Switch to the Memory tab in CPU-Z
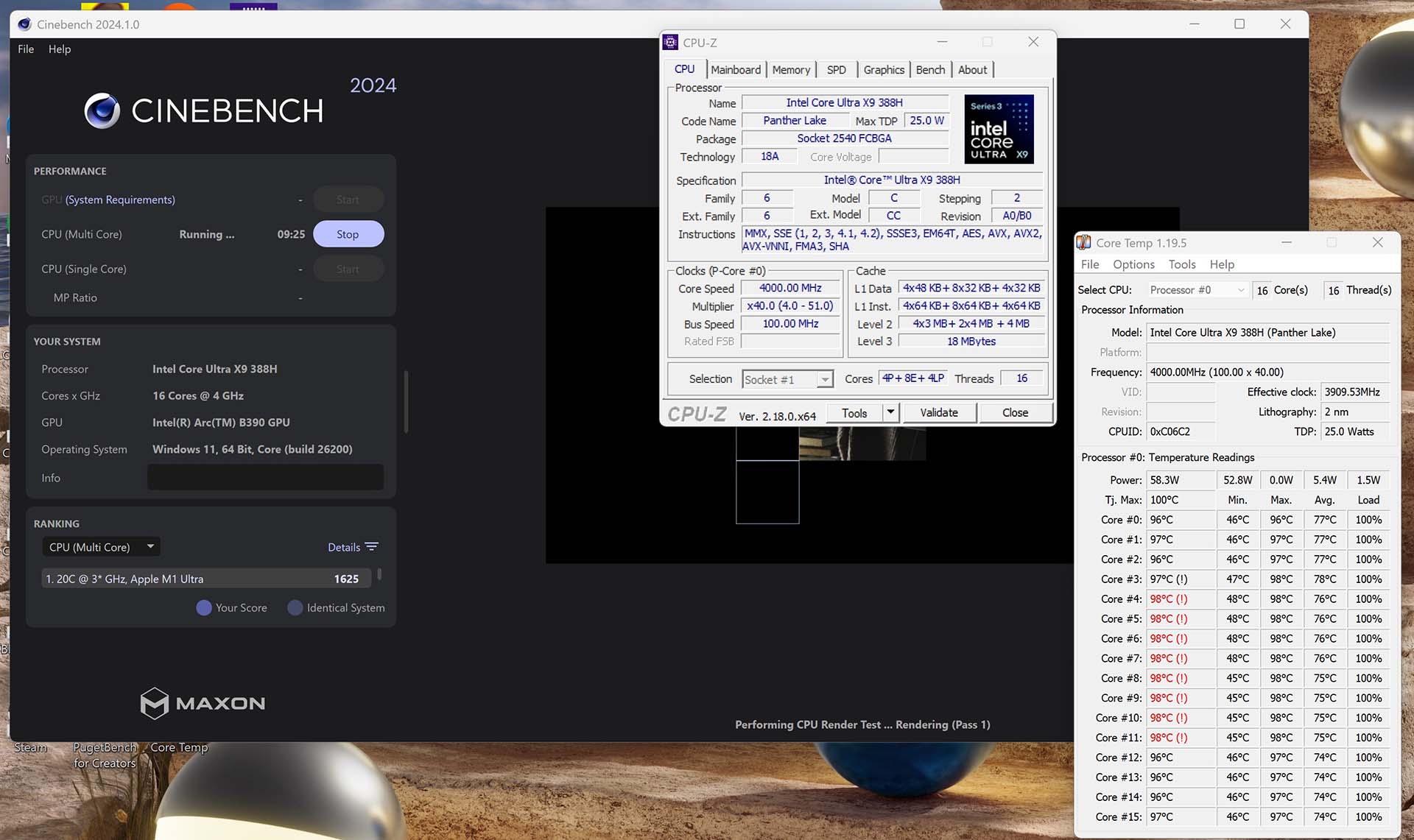The width and height of the screenshot is (1414, 840). pos(791,69)
